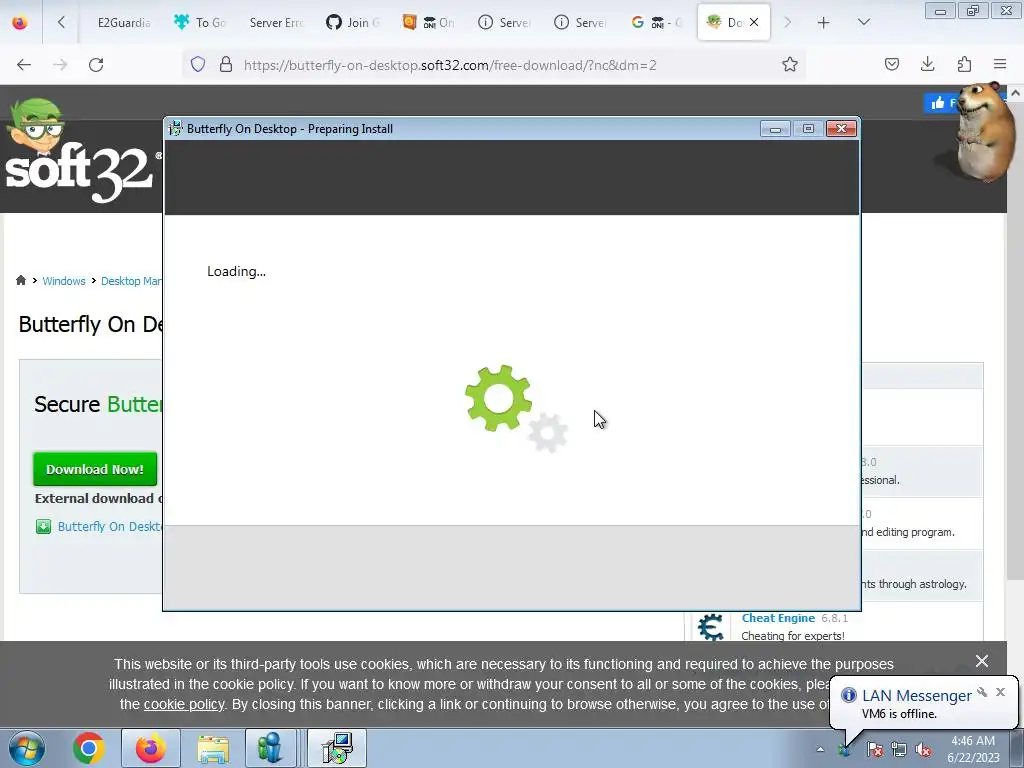Click the network tray icon

[x=899, y=750]
